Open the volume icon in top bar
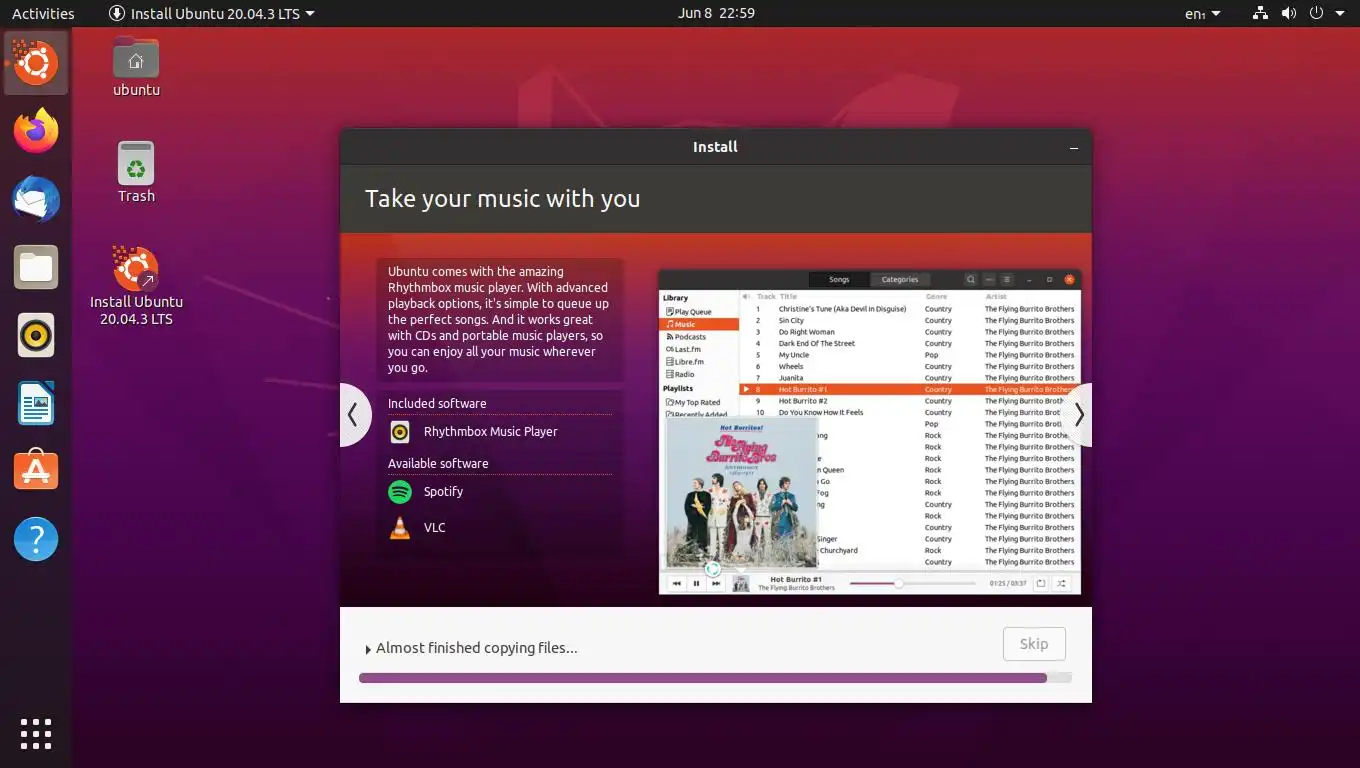 click(x=1288, y=13)
